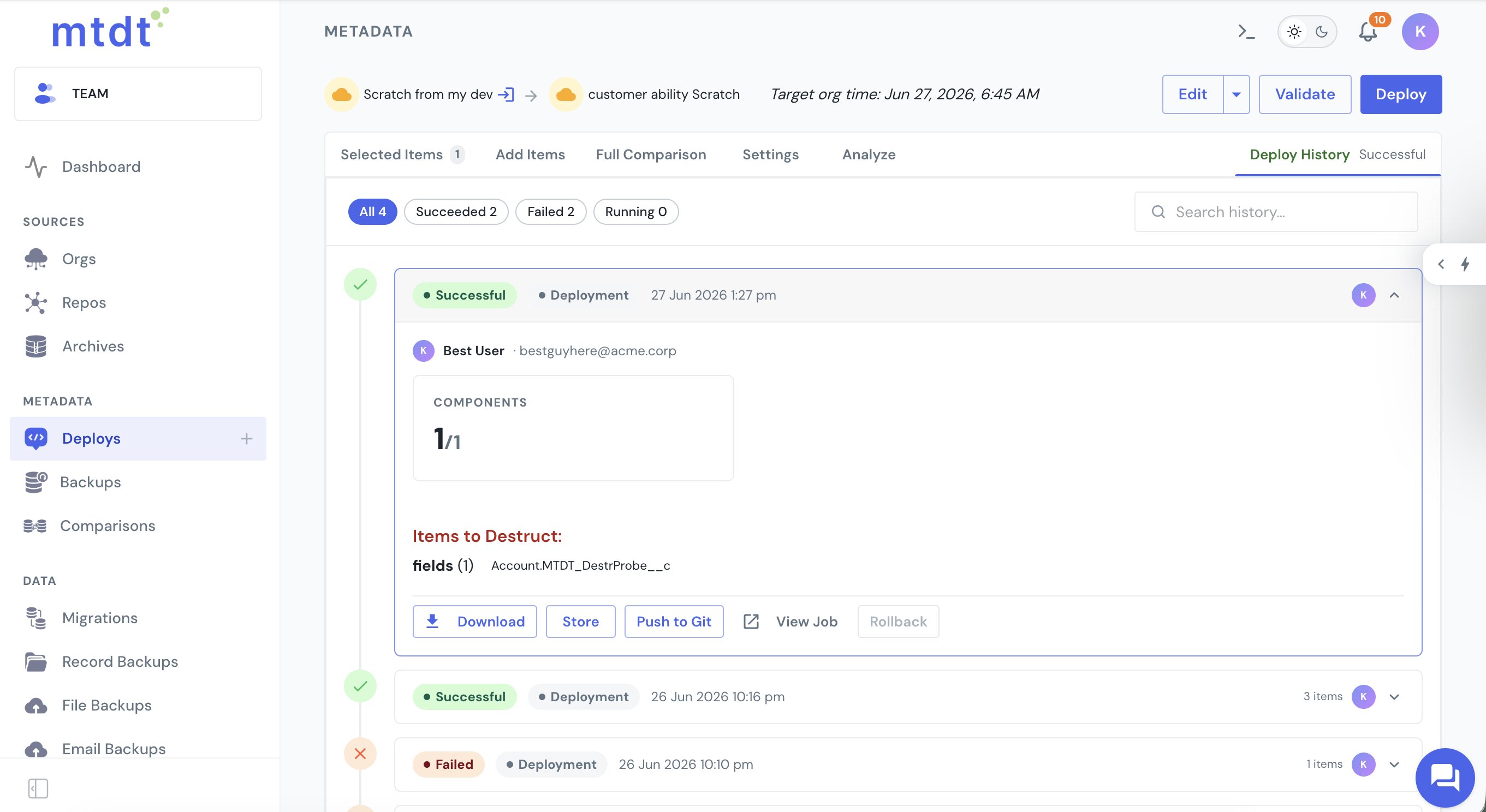Screen dimensions: 1486x812
Task: Click the Failed 2 filter pill
Action: tap(551, 212)
